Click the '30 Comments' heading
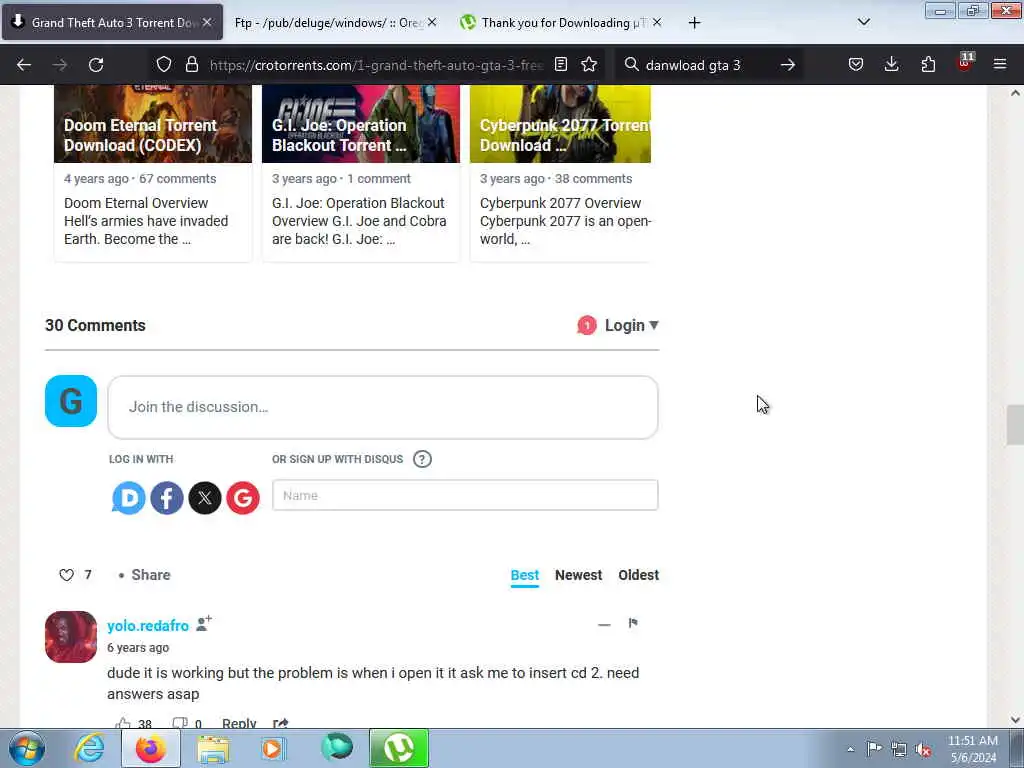1024x768 pixels. click(95, 325)
